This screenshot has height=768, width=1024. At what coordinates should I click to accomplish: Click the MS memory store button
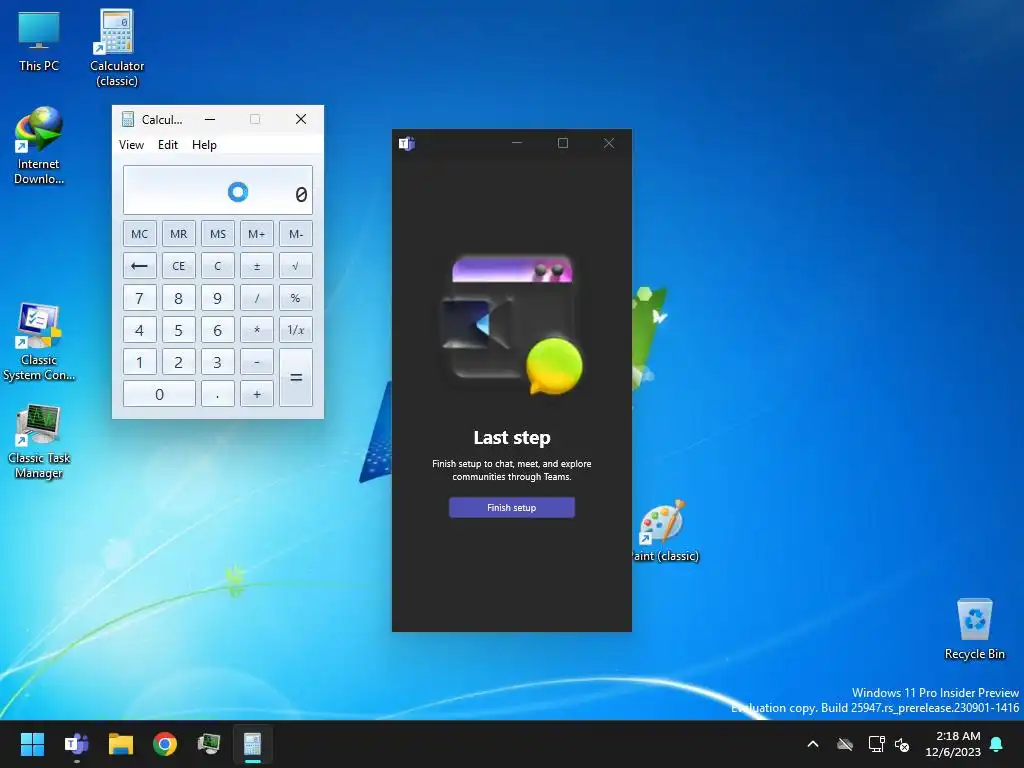[x=218, y=234]
